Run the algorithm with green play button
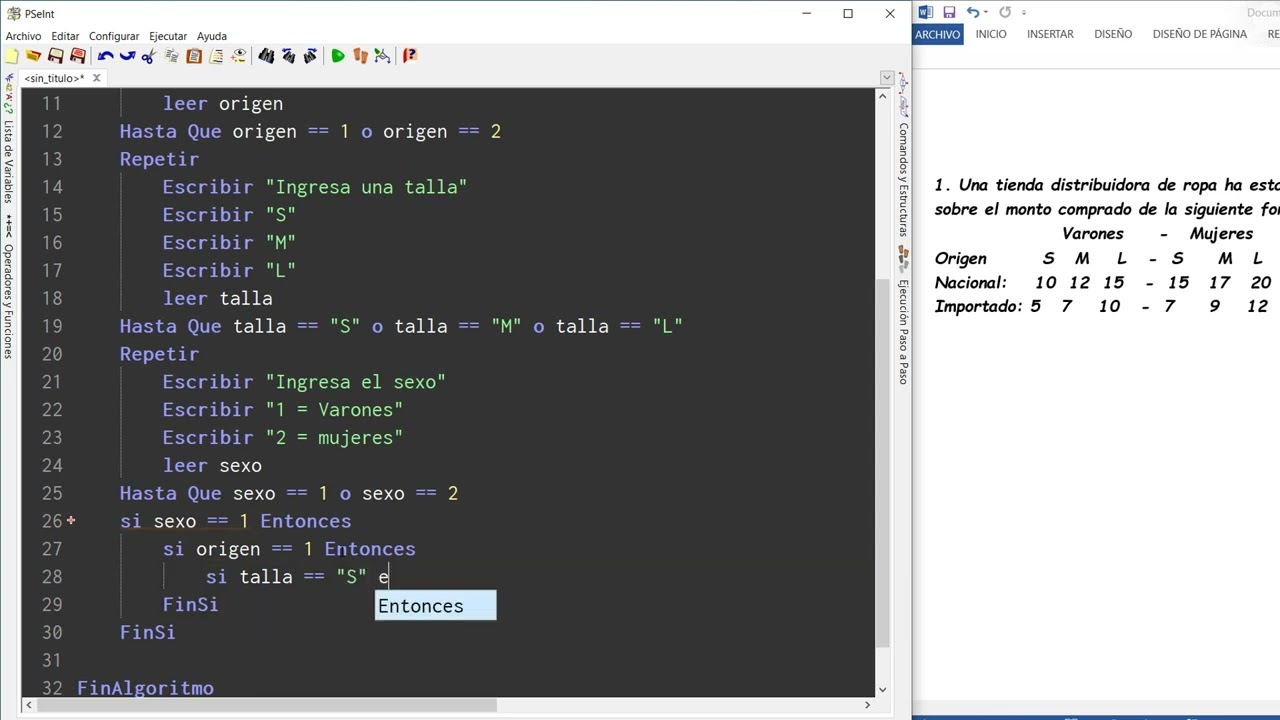Image resolution: width=1280 pixels, height=720 pixels. coord(338,56)
